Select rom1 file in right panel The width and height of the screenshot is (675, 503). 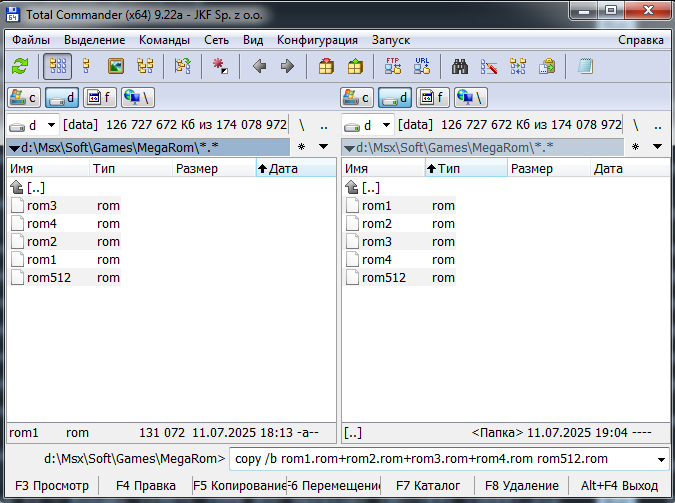[x=400, y=206]
